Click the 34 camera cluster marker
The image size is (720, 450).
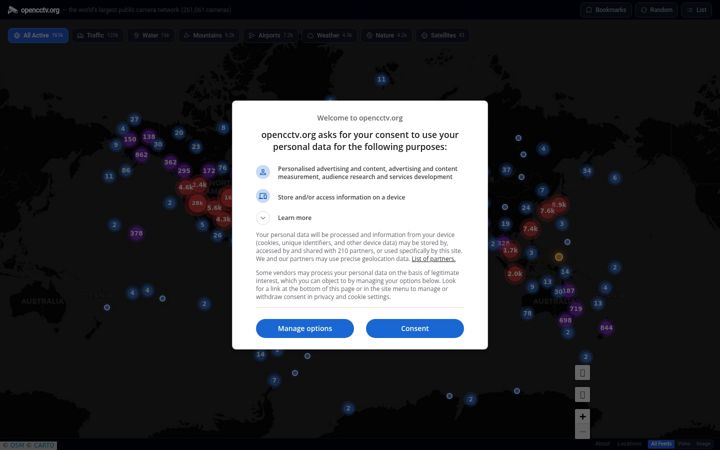point(587,171)
